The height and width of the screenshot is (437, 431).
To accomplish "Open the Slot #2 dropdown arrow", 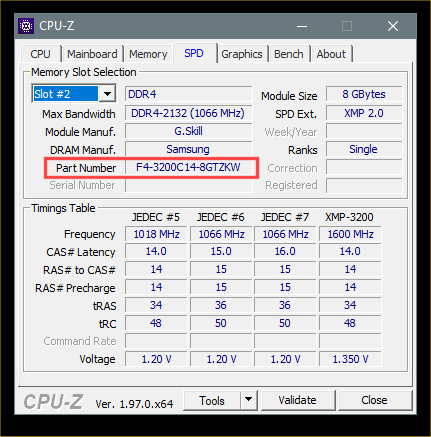I will click(x=107, y=94).
